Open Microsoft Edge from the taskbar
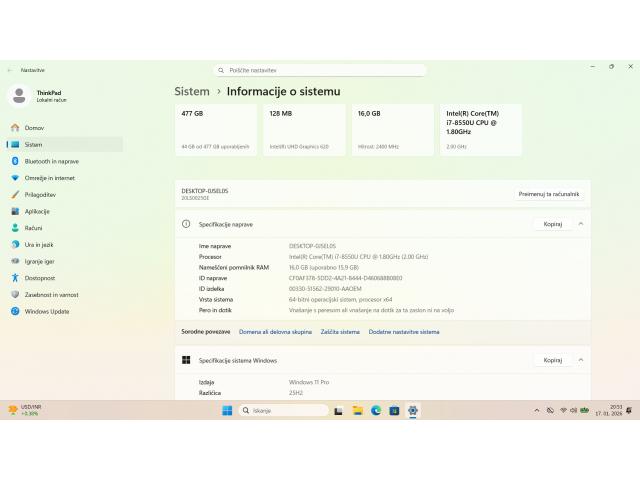This screenshot has height=480, width=640. pyautogui.click(x=377, y=410)
